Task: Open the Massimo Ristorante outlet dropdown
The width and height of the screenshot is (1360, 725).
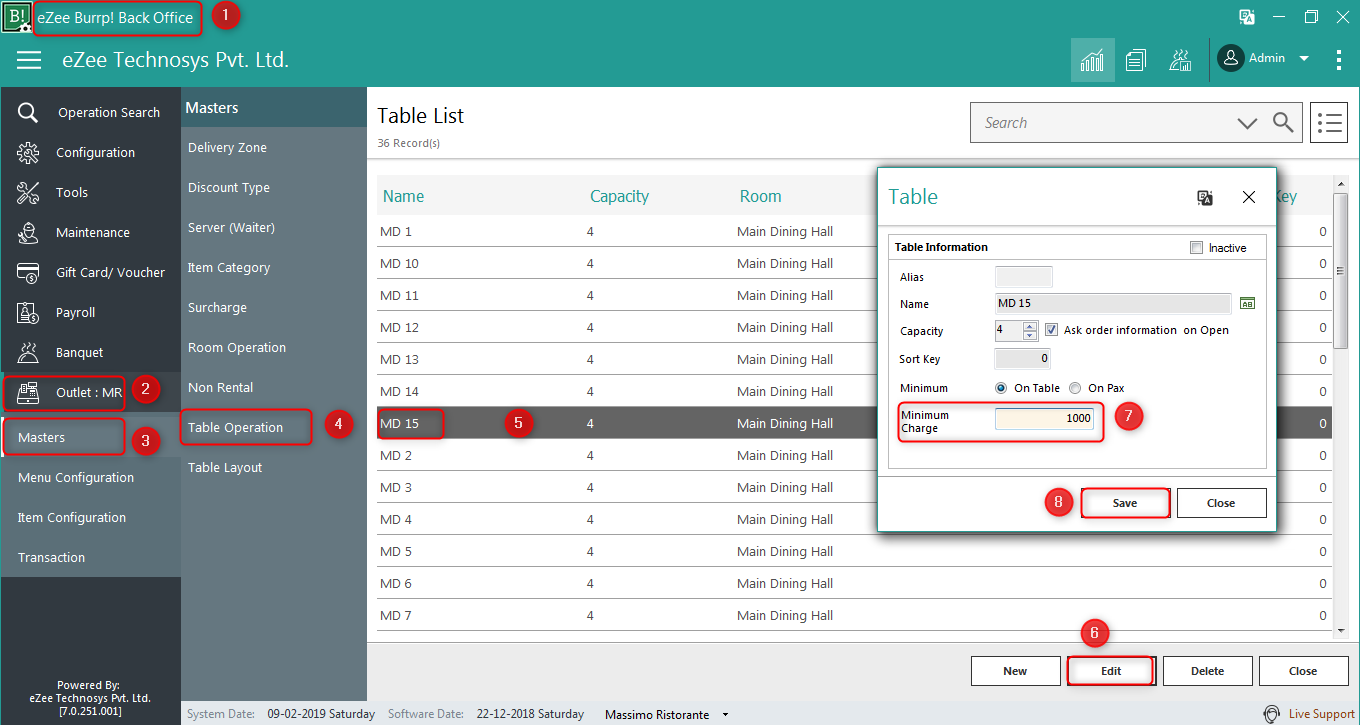Action: pos(726,715)
